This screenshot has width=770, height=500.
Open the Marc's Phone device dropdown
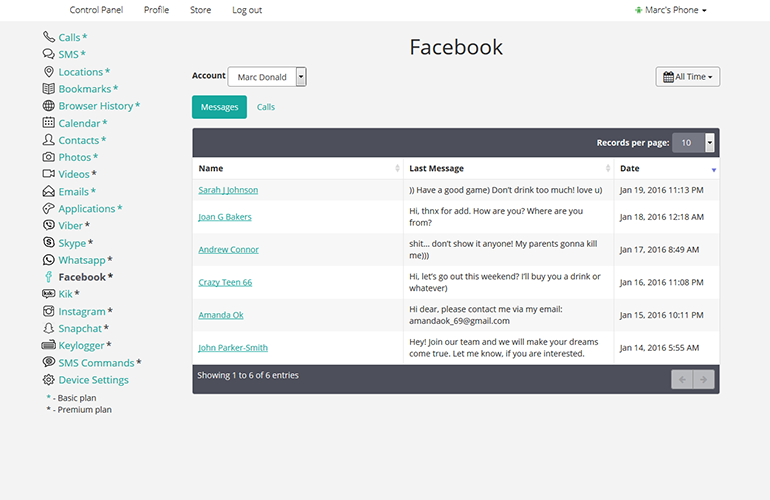point(671,10)
